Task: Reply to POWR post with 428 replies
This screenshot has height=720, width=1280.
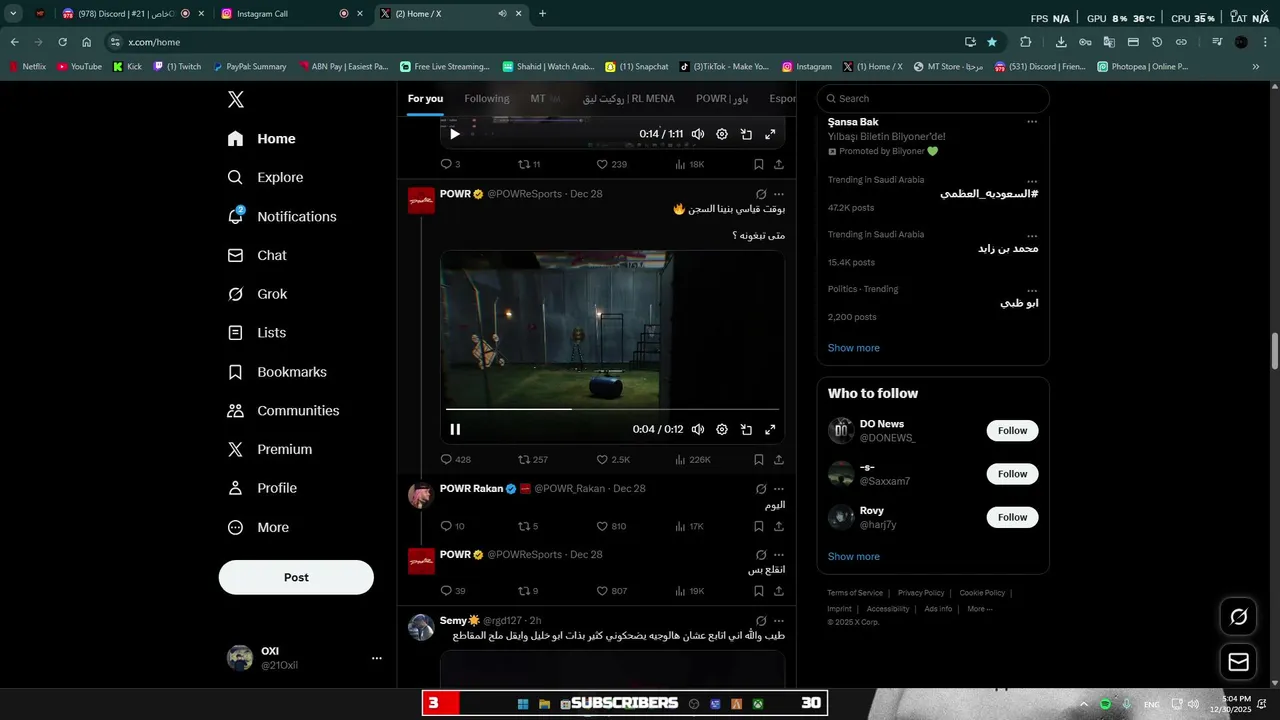Action: coord(456,460)
